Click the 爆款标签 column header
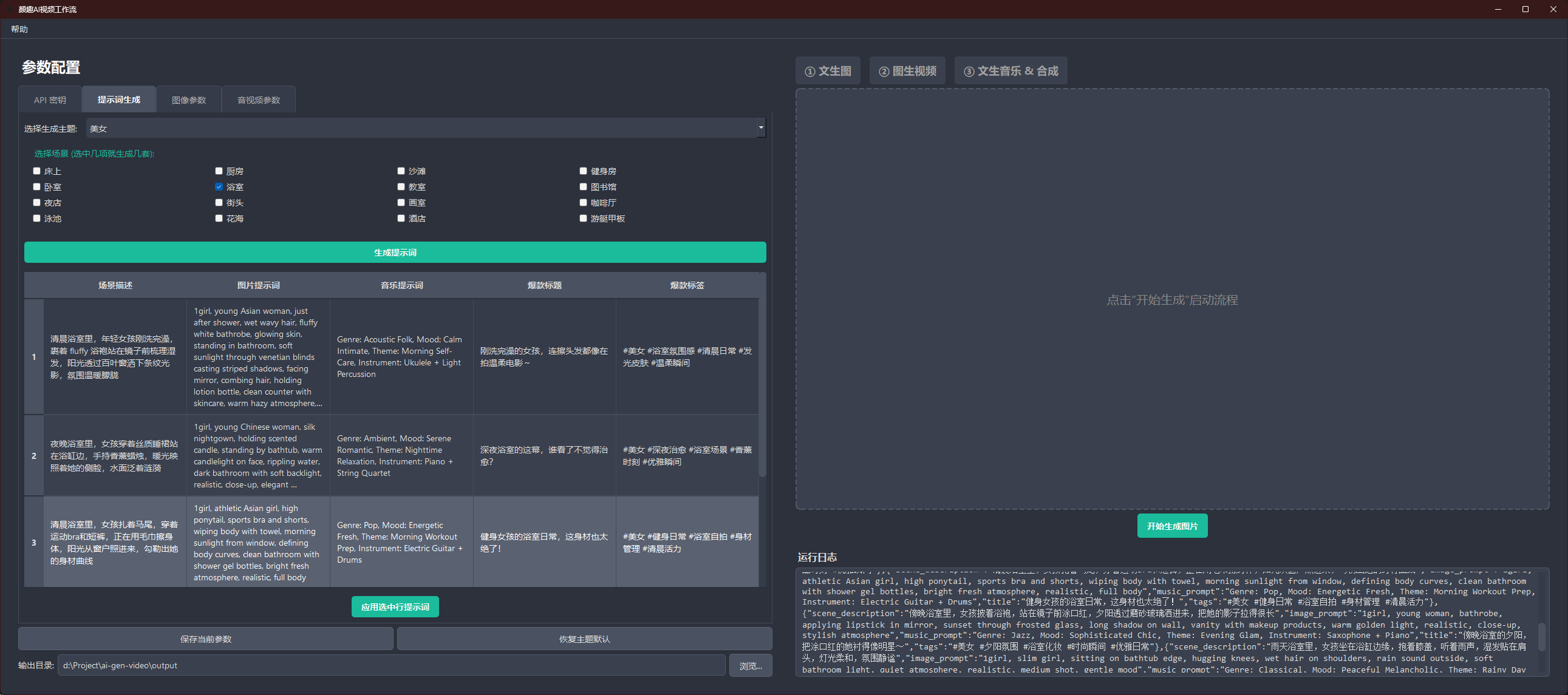 [687, 285]
